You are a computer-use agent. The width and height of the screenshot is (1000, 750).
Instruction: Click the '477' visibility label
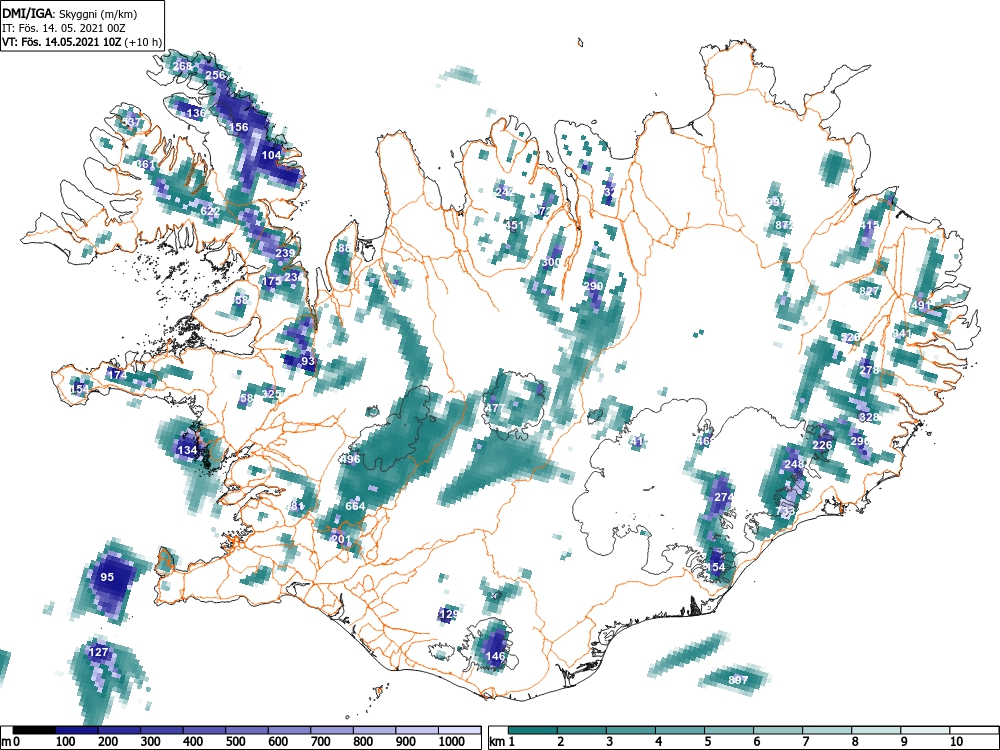tap(495, 408)
